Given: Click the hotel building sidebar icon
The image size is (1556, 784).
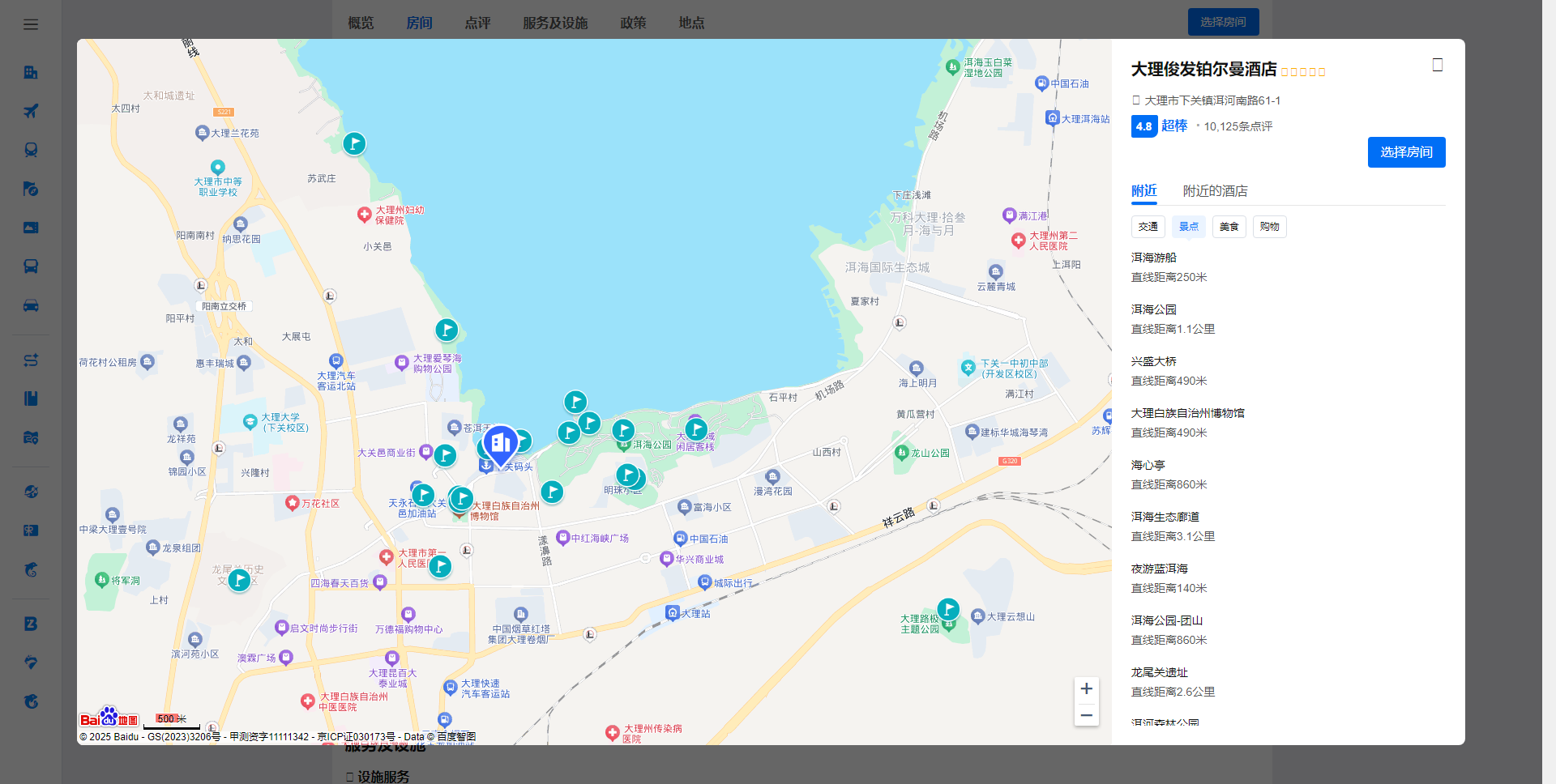Looking at the screenshot, I should 31,72.
